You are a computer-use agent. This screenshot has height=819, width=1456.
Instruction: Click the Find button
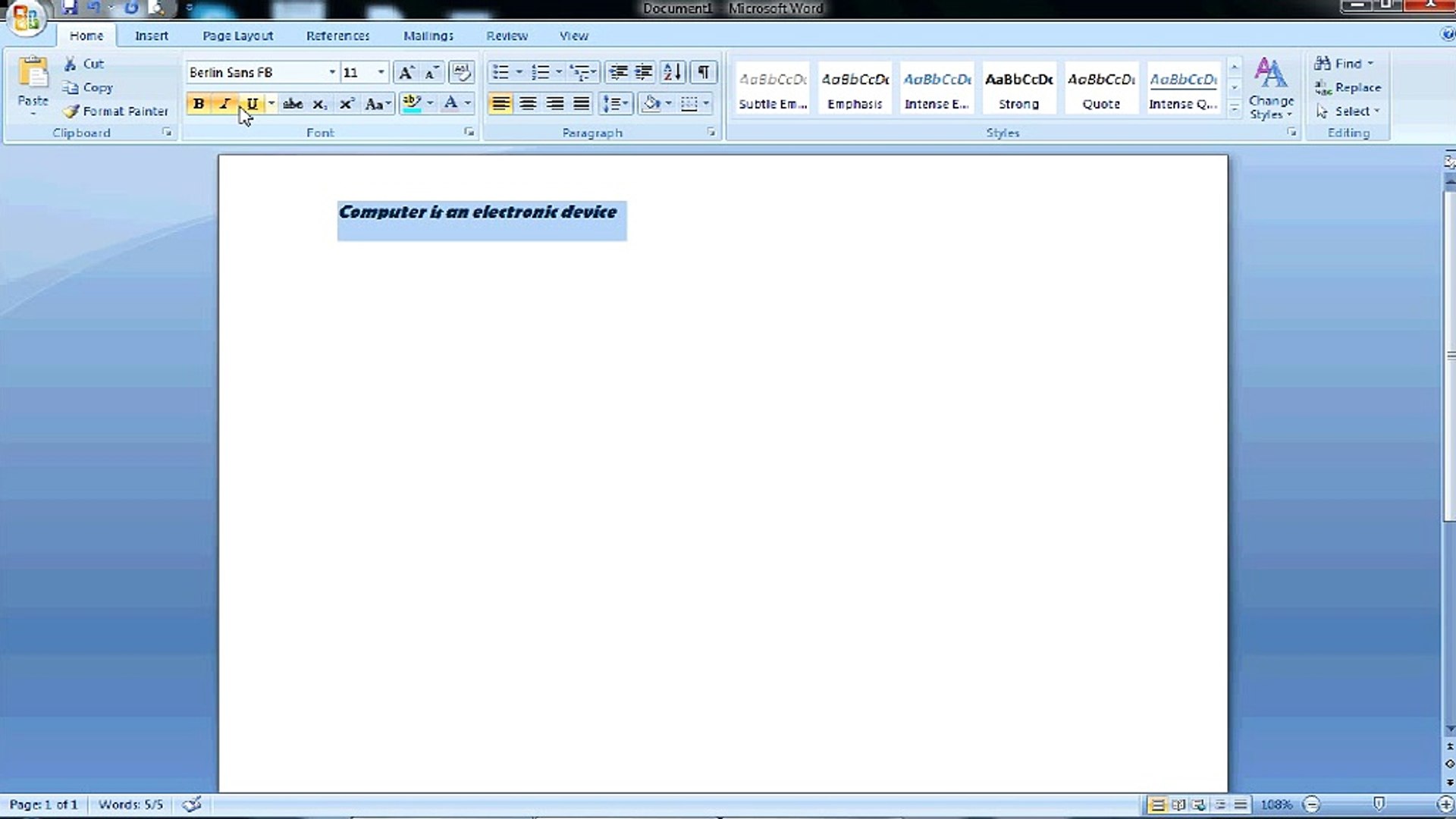1345,64
